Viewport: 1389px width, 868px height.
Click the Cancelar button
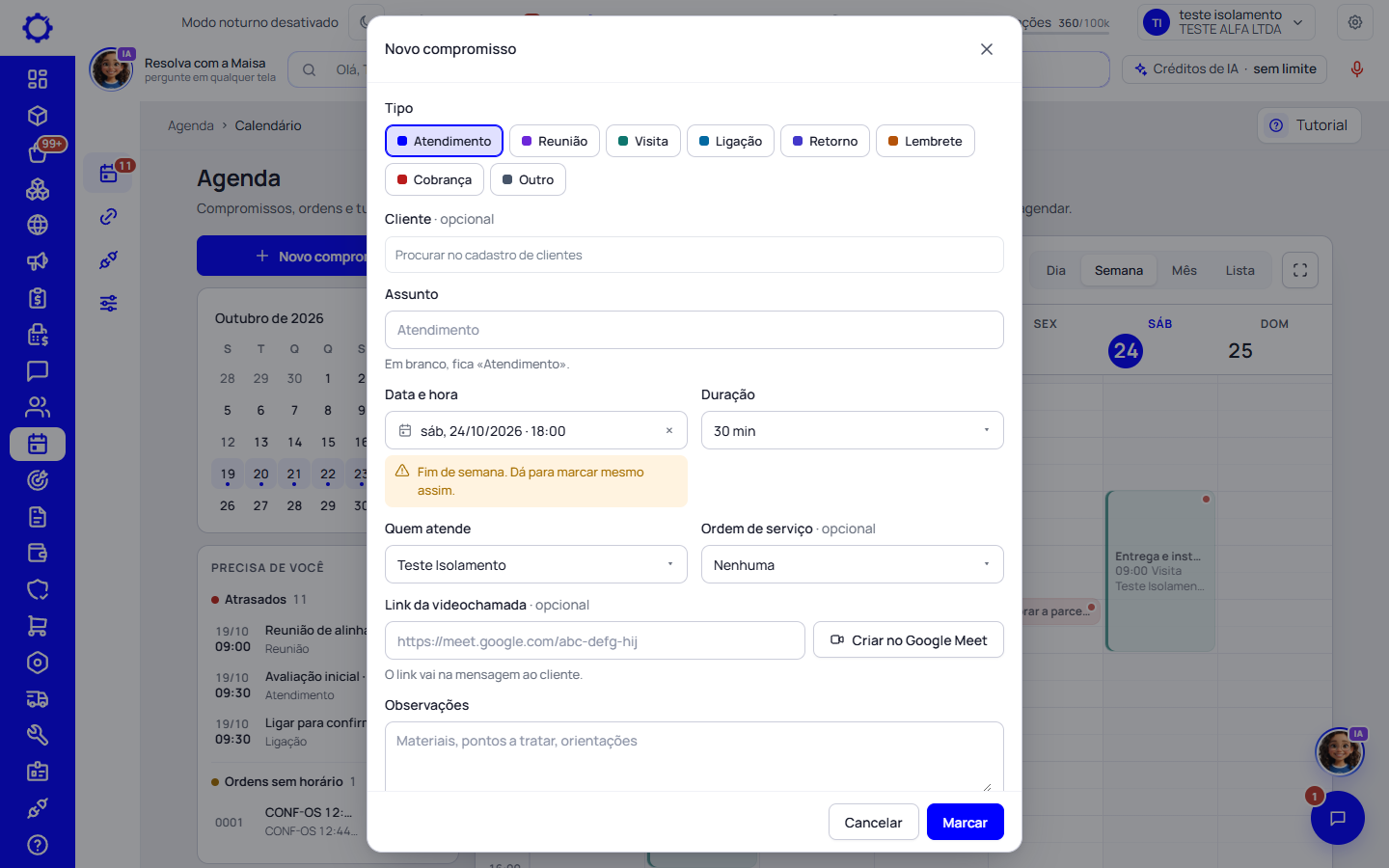coord(873,822)
